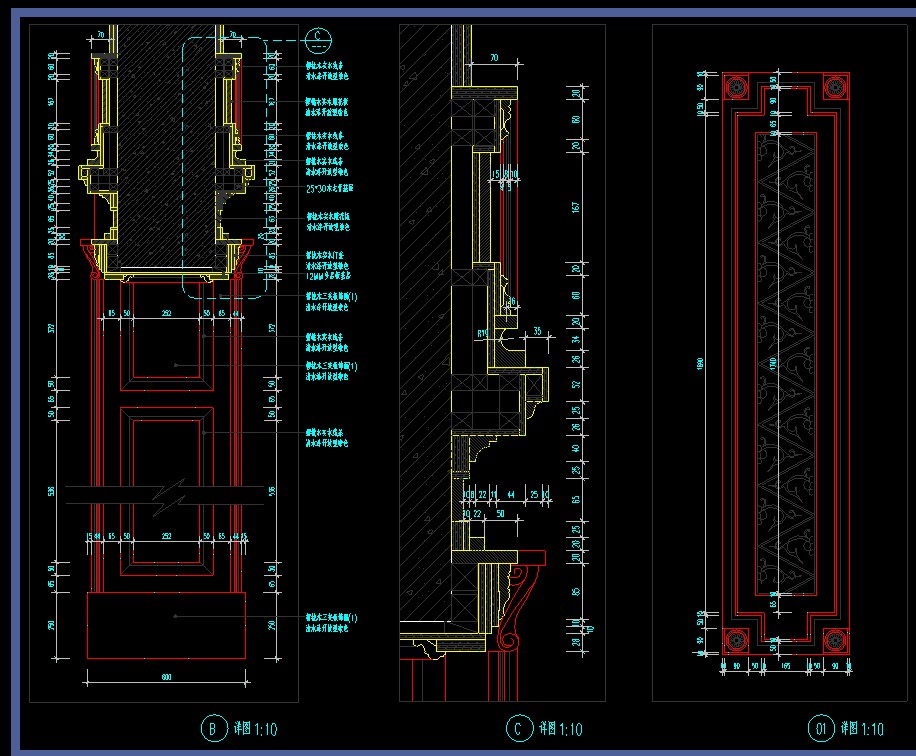Screen dimensions: 916x756
Task: Select the "185" bottom dimension in detail 01
Action: click(786, 665)
